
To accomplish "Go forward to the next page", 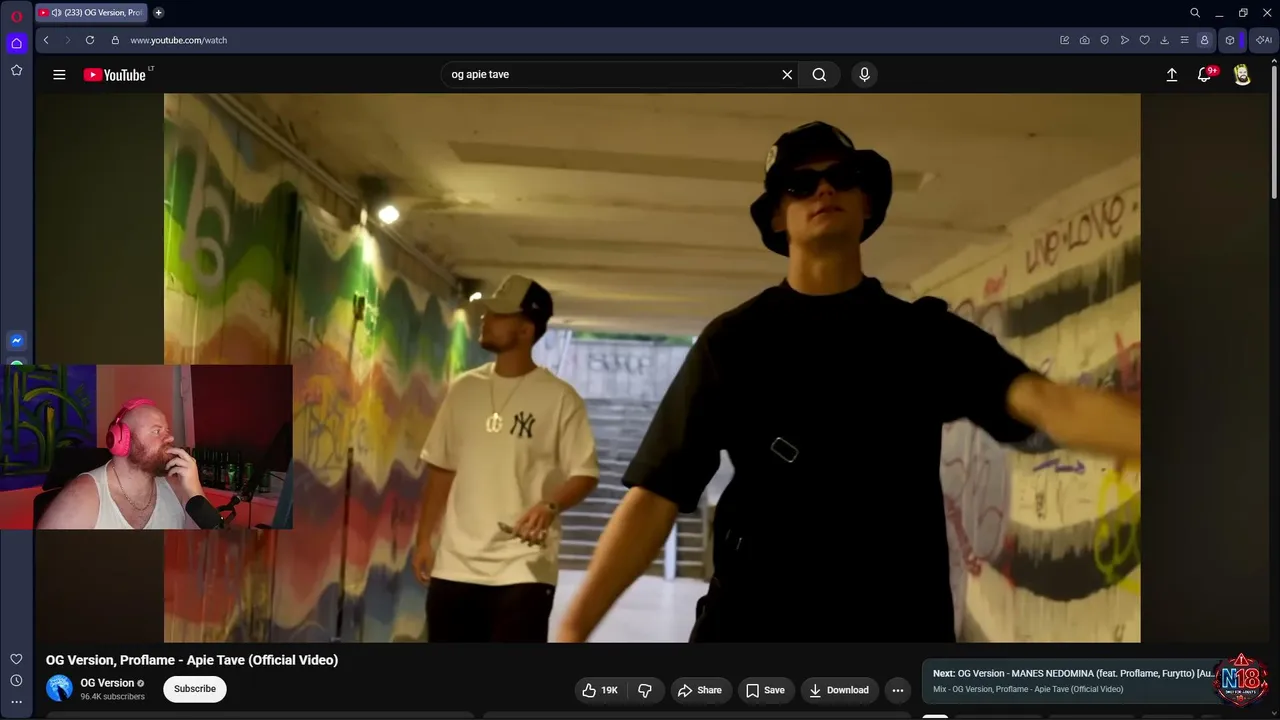I will tap(68, 40).
